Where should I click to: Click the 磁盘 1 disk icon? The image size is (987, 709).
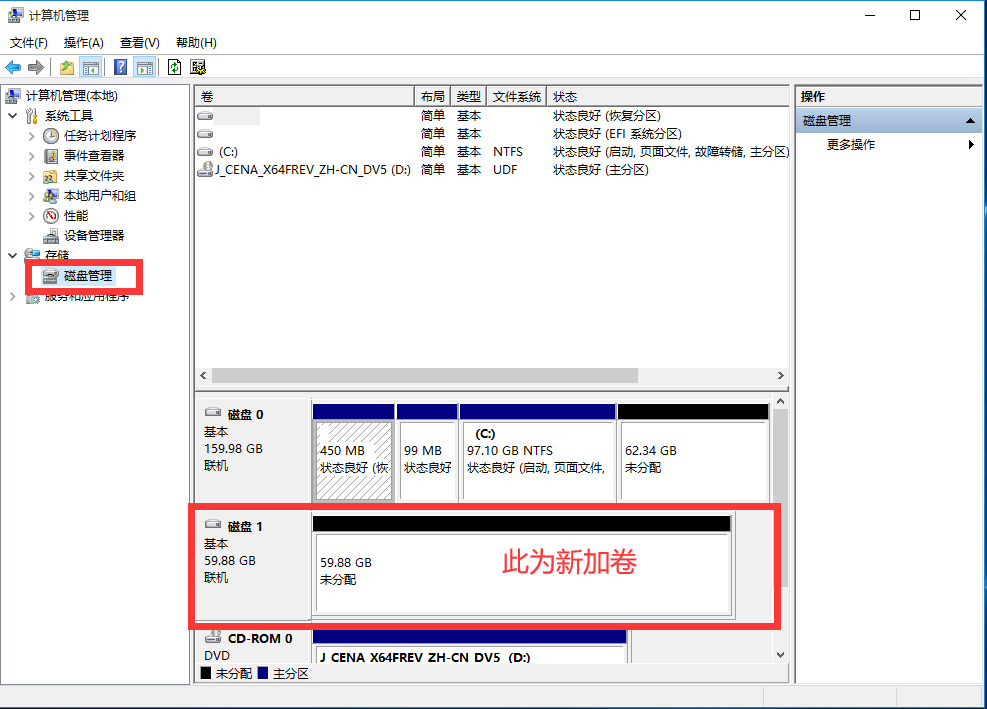[x=213, y=524]
